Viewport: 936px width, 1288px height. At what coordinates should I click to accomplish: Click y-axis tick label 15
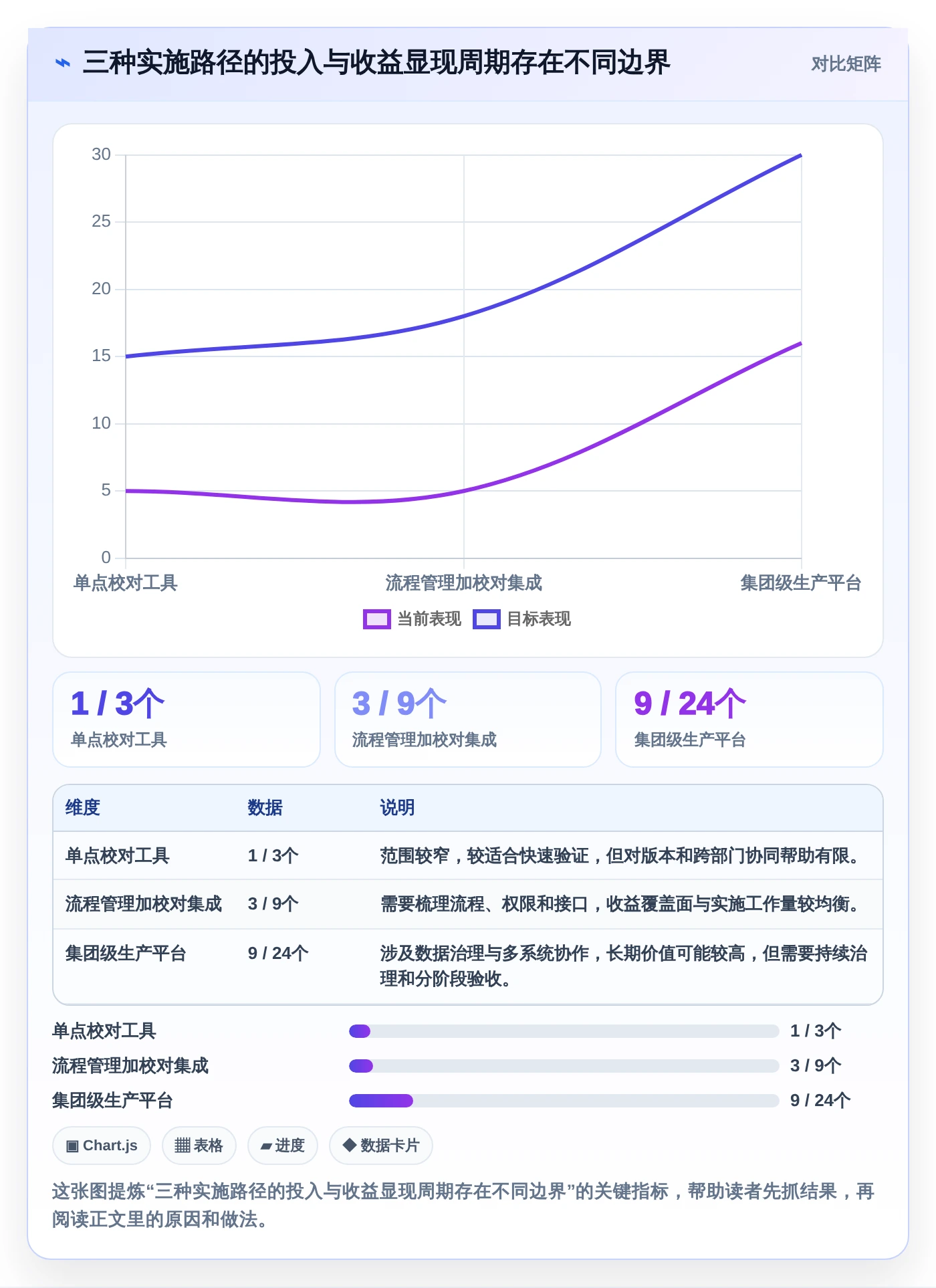(101, 356)
